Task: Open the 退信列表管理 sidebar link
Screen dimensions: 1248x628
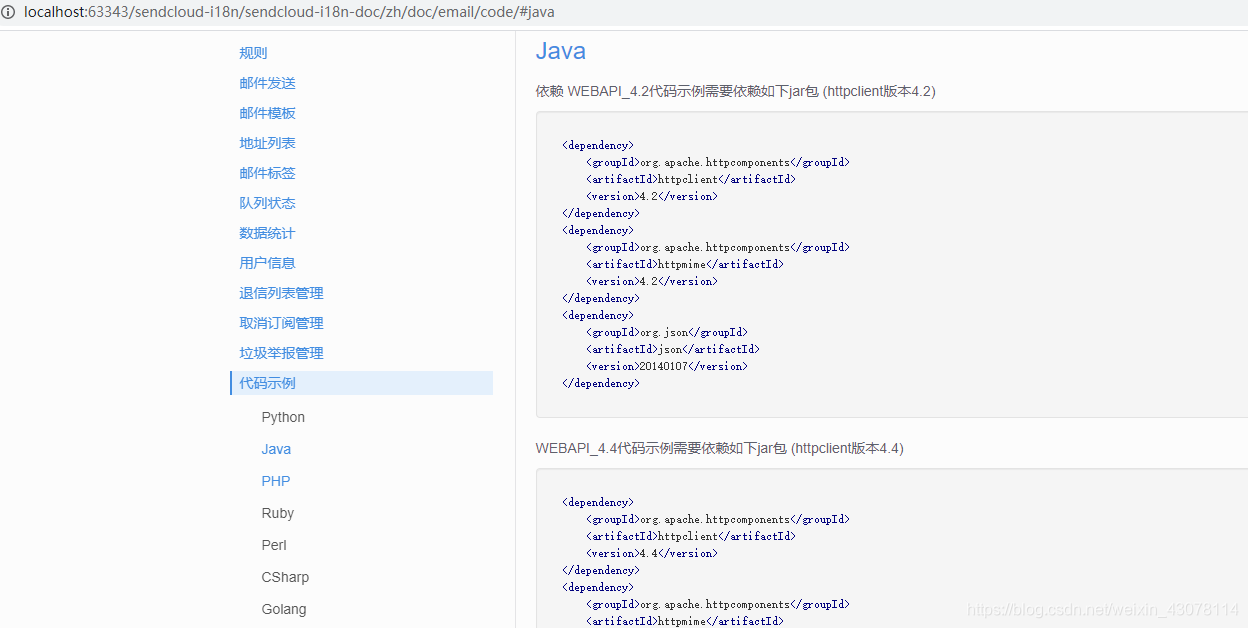Action: [281, 293]
